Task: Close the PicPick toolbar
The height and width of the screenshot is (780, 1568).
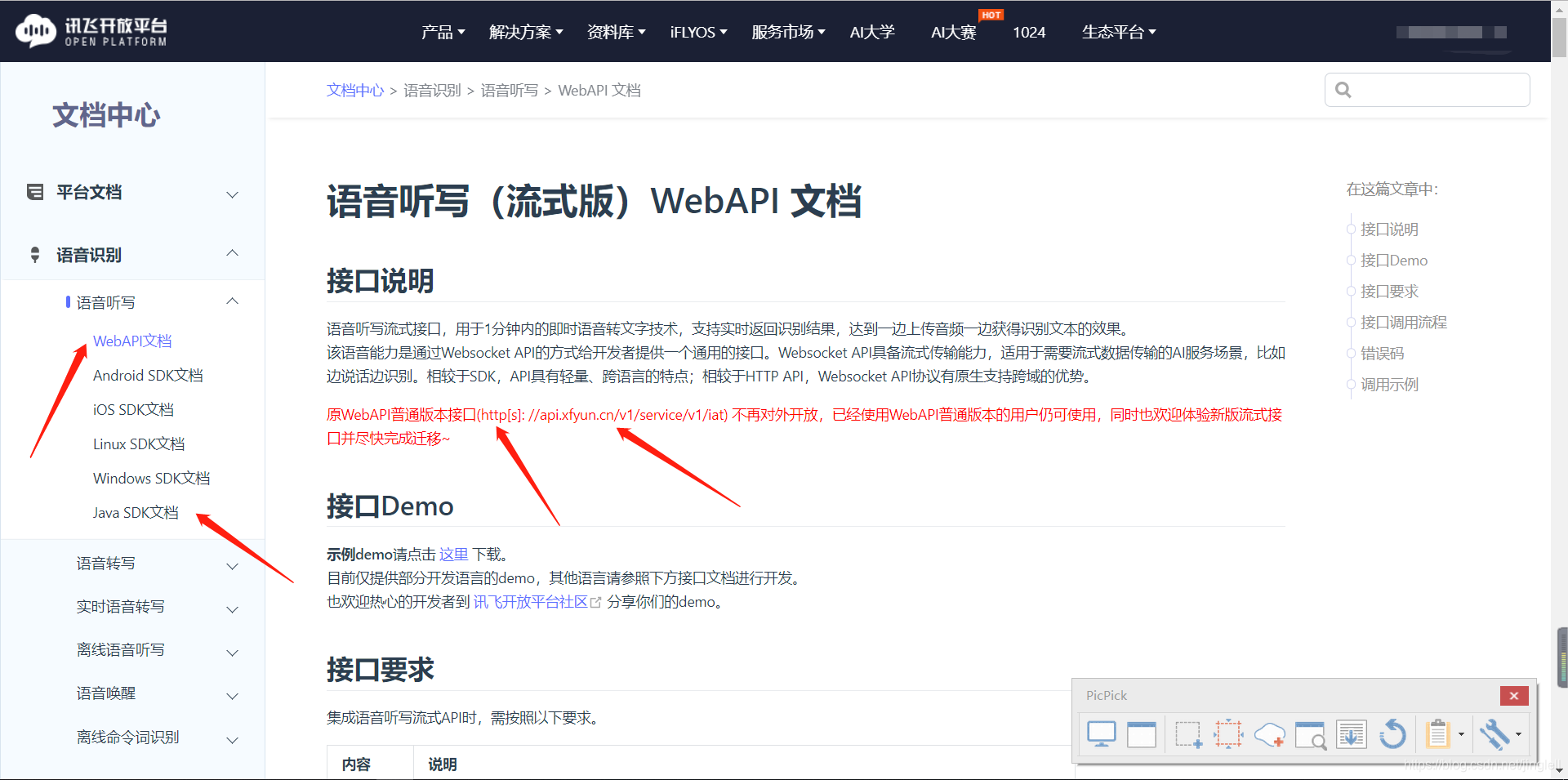Action: 1514,695
